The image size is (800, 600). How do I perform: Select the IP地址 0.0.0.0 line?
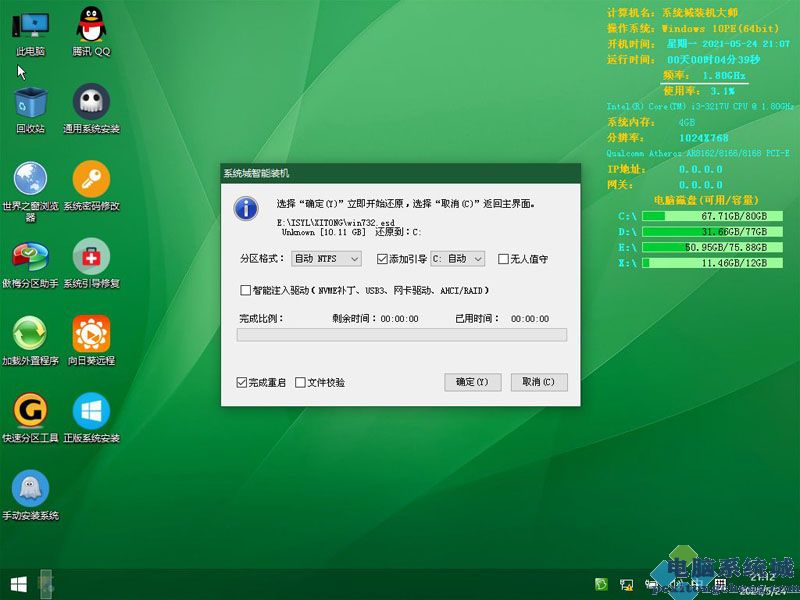coord(664,169)
